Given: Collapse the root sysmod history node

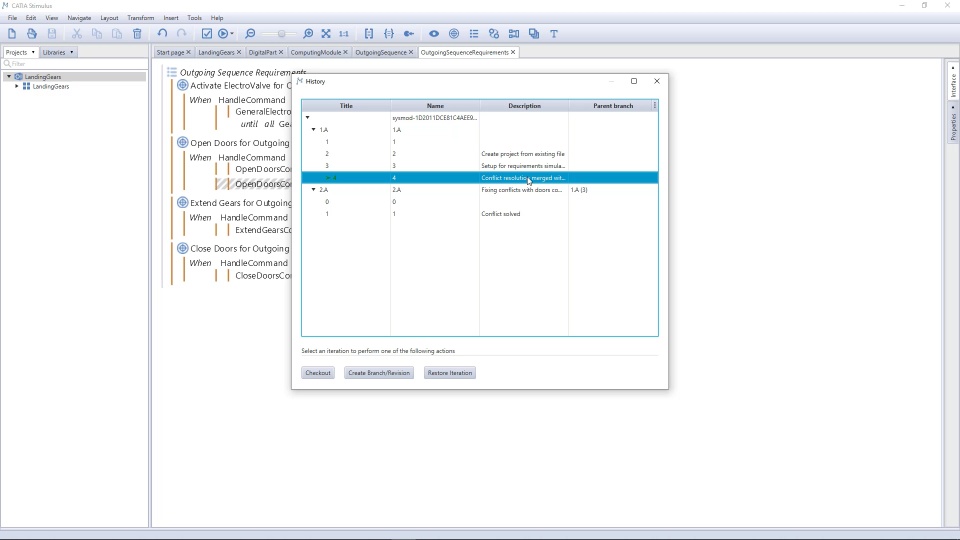Looking at the screenshot, I should point(307,118).
